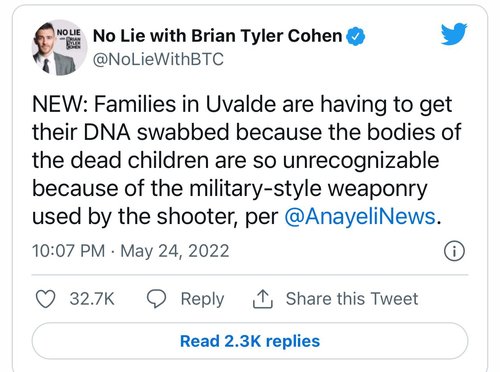Click the Share this Tweet text
500x372 pixels.
coord(352,298)
